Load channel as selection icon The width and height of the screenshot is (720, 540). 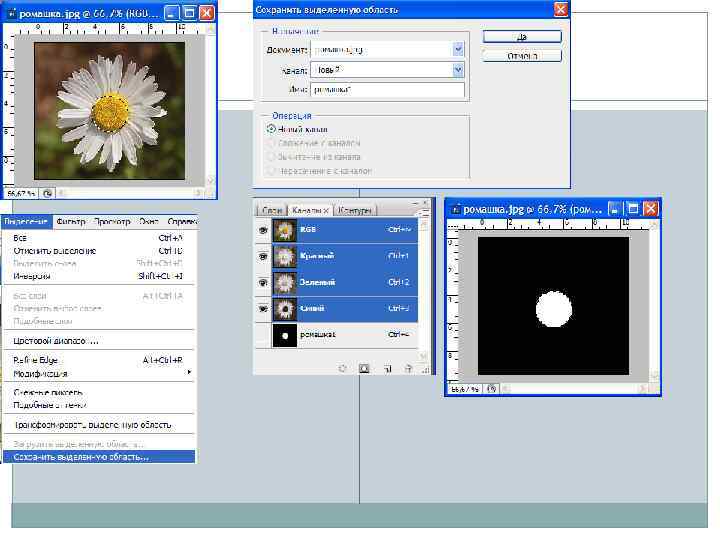[x=342, y=368]
